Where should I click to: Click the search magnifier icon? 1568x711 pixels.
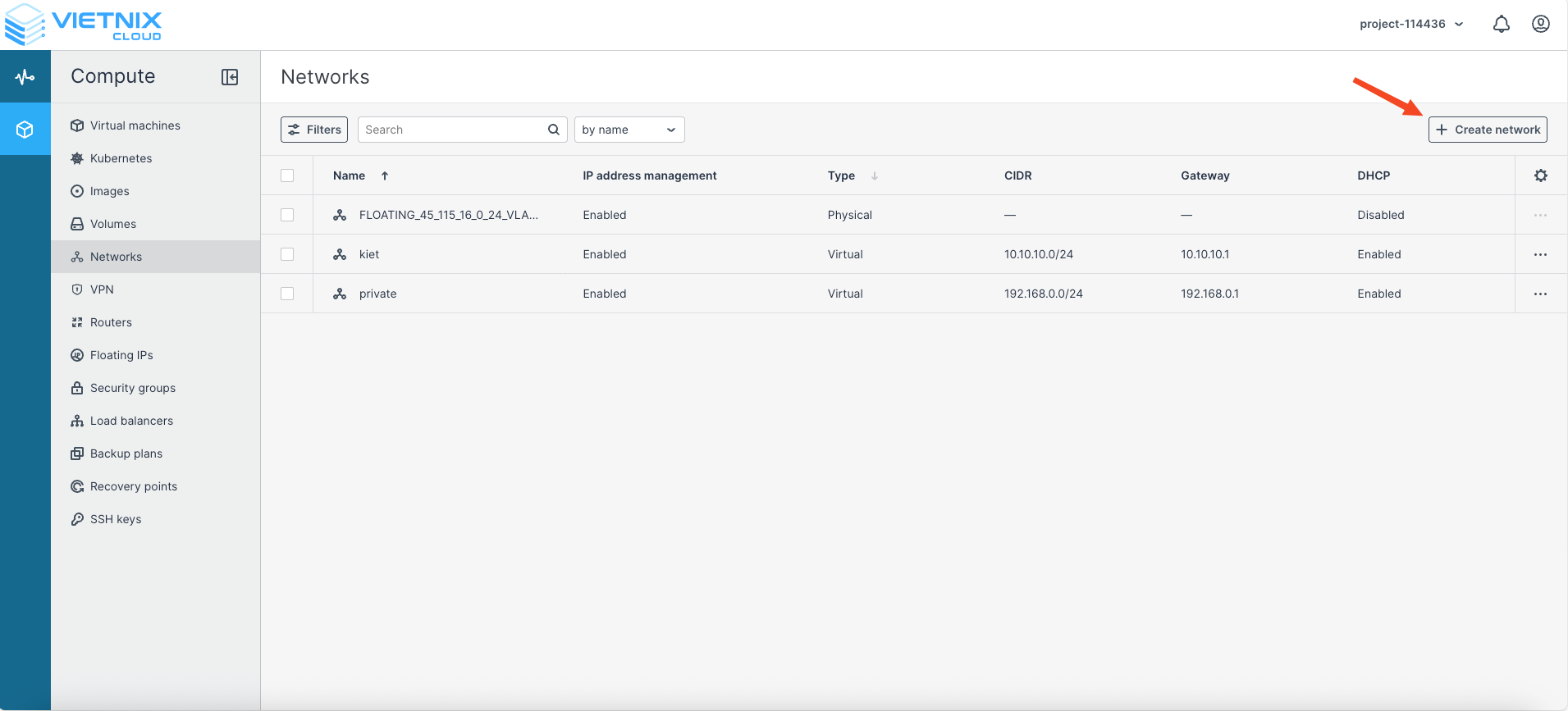point(554,130)
